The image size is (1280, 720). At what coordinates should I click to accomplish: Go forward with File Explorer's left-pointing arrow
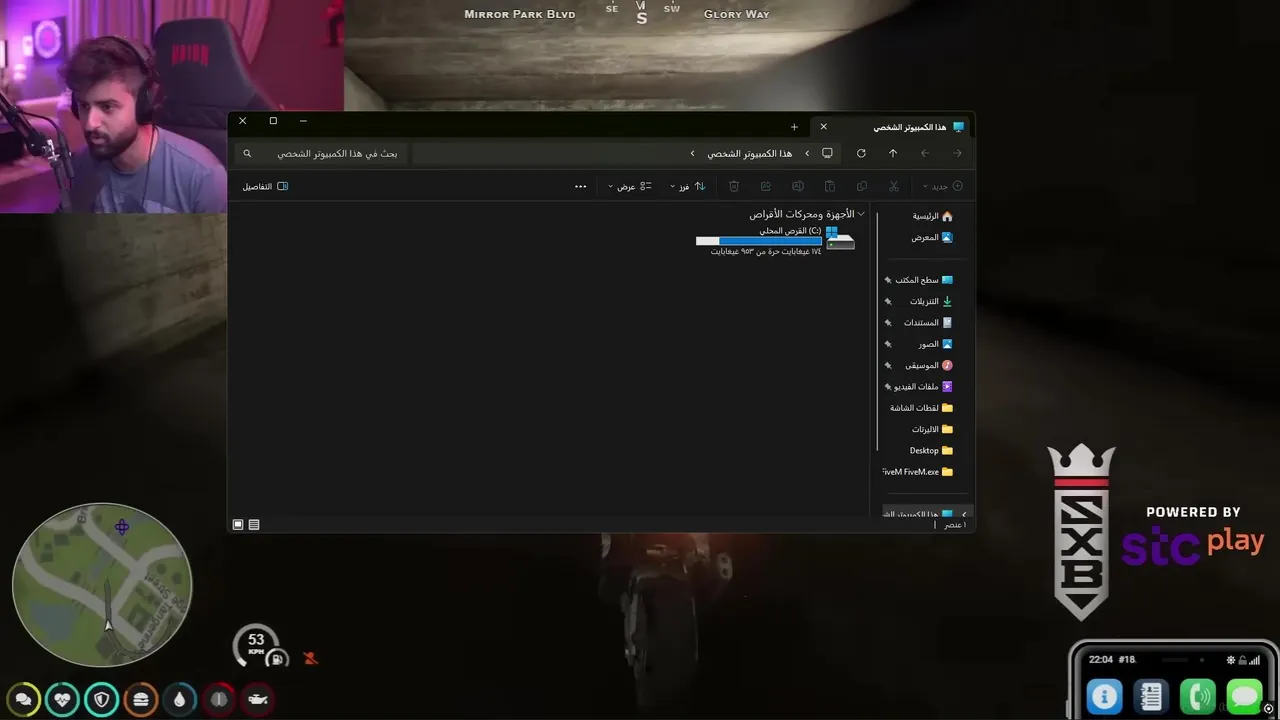(x=925, y=153)
